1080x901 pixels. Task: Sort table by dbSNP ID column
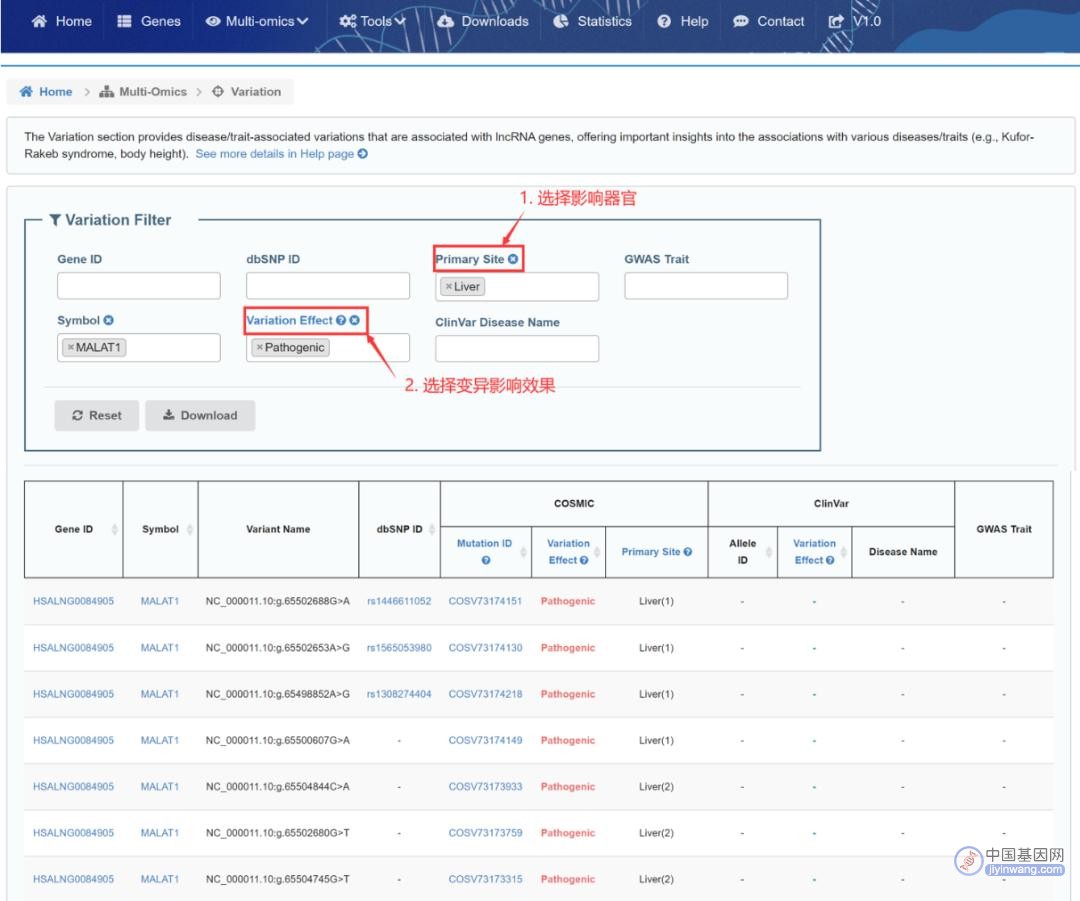pos(432,529)
